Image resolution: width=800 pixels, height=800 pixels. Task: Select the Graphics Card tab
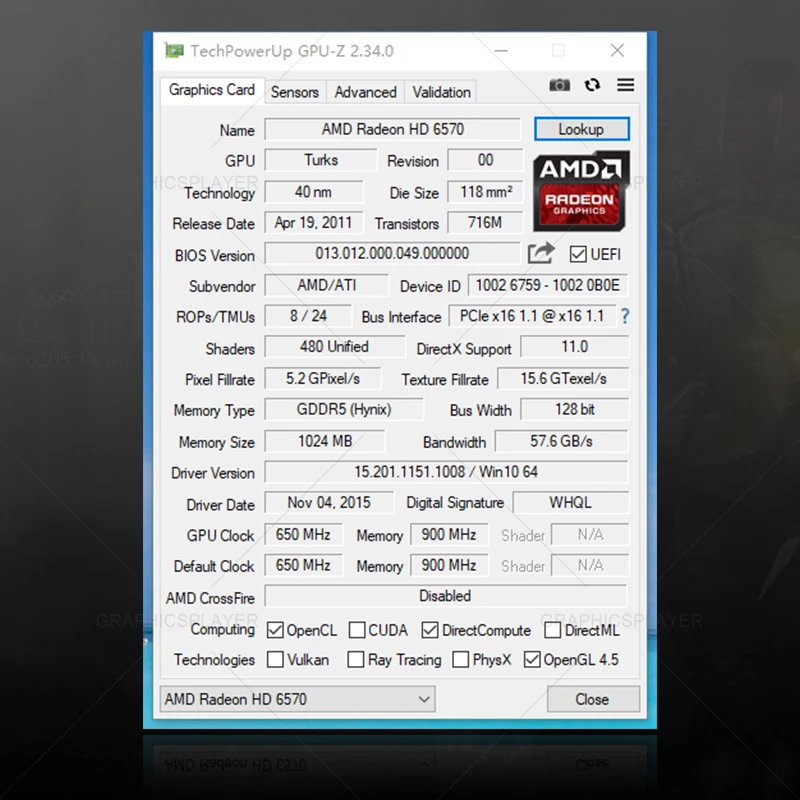pos(212,90)
